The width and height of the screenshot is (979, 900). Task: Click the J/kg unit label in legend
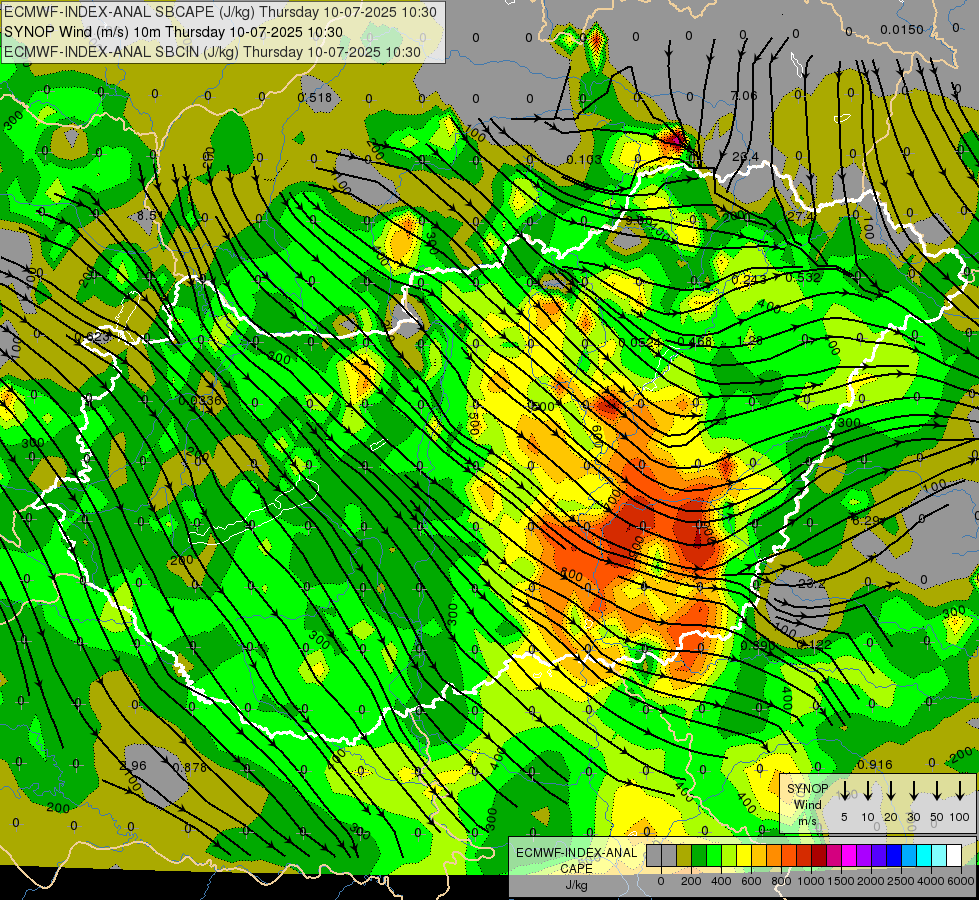click(576, 885)
